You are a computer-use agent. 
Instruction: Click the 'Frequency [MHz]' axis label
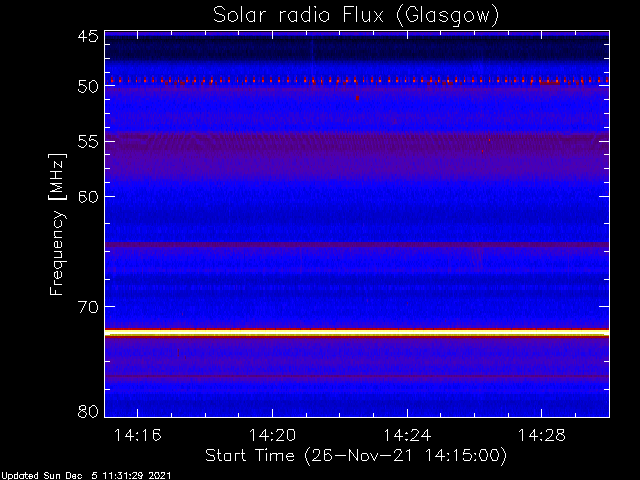pos(57,224)
